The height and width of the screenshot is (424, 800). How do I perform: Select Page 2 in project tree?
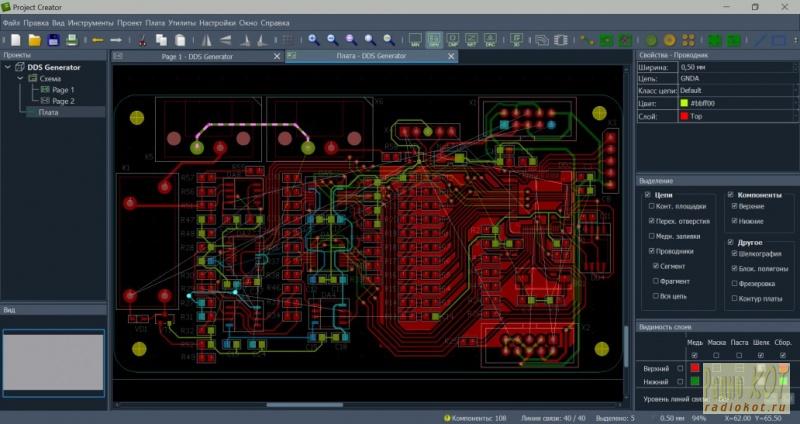[63, 101]
